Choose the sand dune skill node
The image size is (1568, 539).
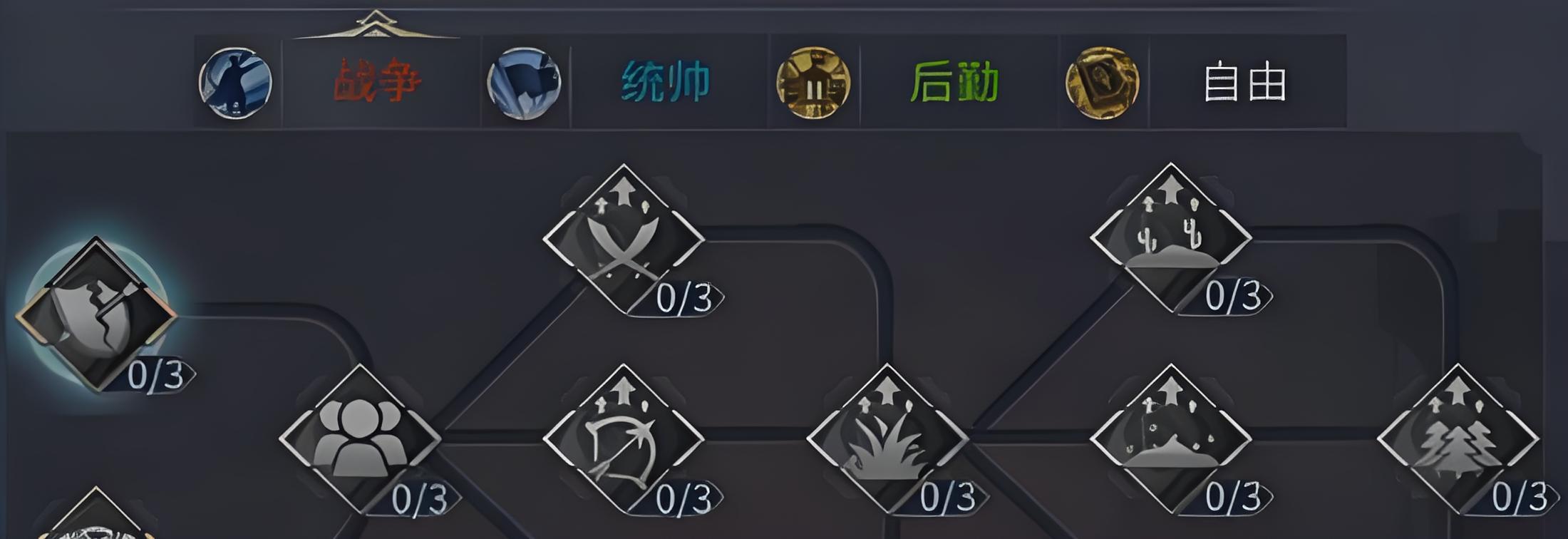click(x=1170, y=437)
